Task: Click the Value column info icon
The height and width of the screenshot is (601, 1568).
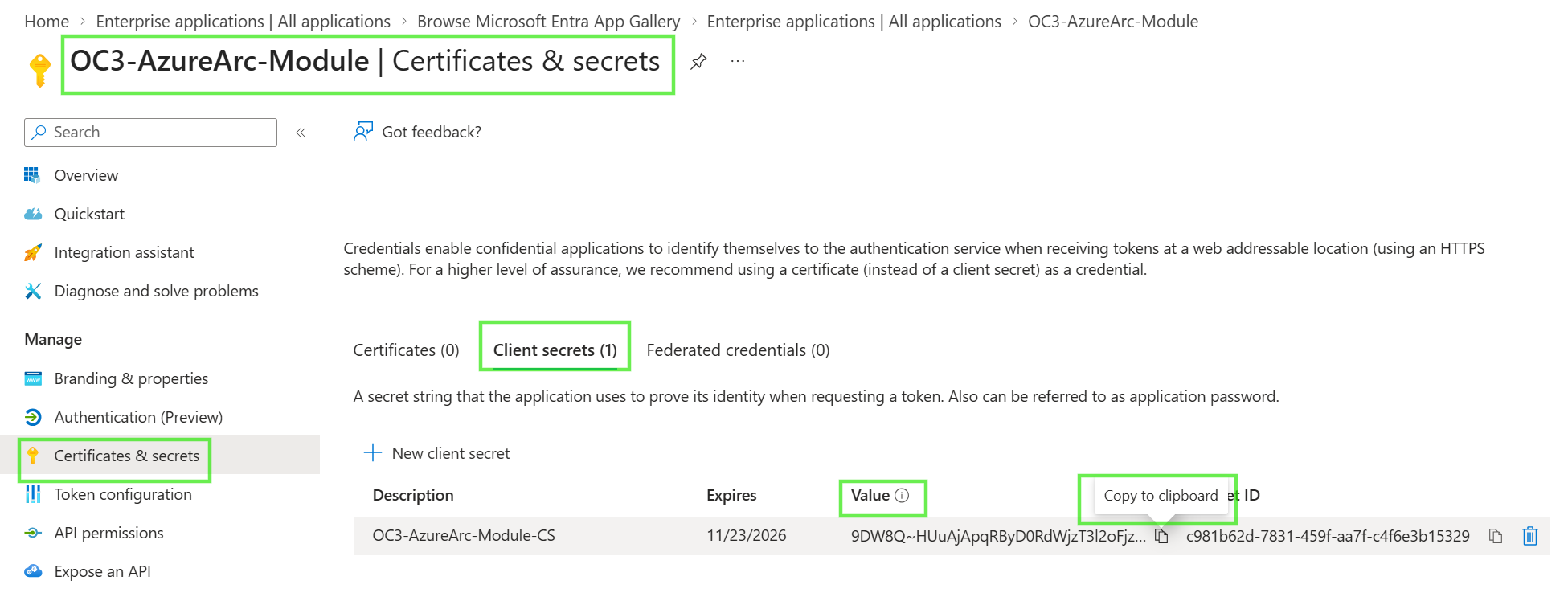Action: (x=902, y=496)
